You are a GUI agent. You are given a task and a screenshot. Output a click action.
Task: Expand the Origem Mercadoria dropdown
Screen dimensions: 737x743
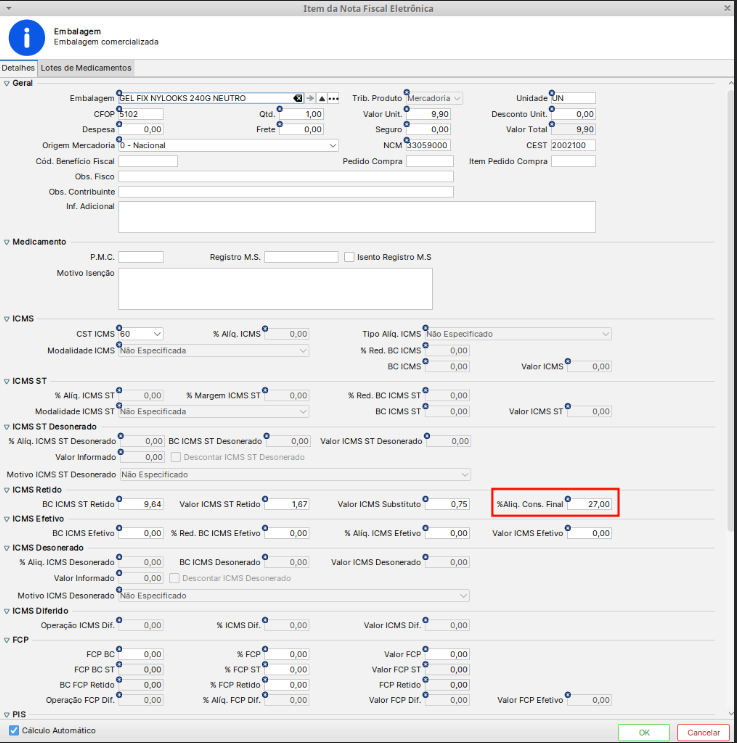333,145
